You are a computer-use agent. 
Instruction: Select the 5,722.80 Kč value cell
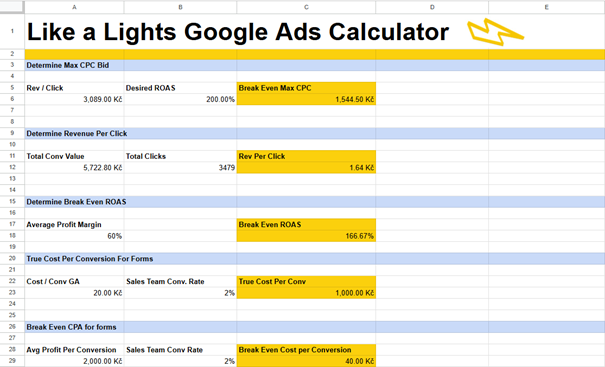click(x=74, y=167)
